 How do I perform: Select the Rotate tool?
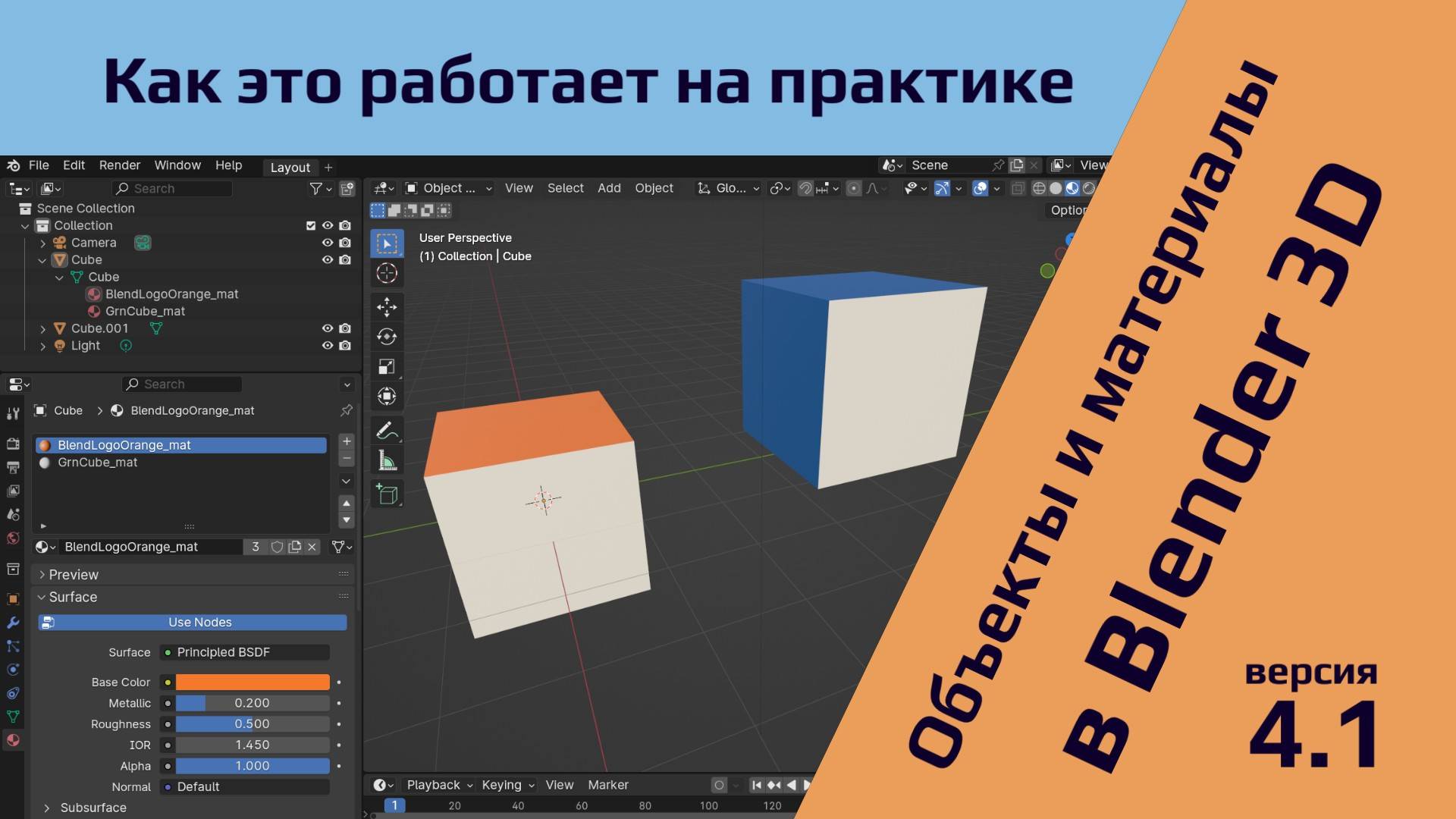[387, 336]
